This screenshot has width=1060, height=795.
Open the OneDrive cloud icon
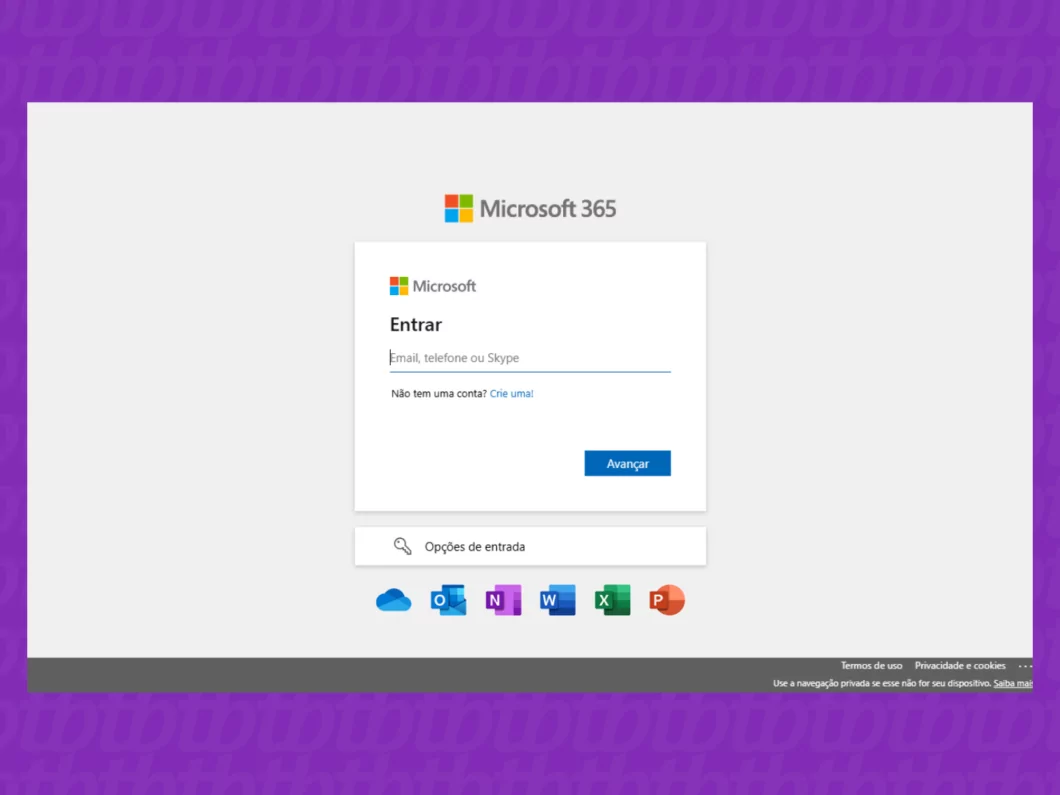393,600
